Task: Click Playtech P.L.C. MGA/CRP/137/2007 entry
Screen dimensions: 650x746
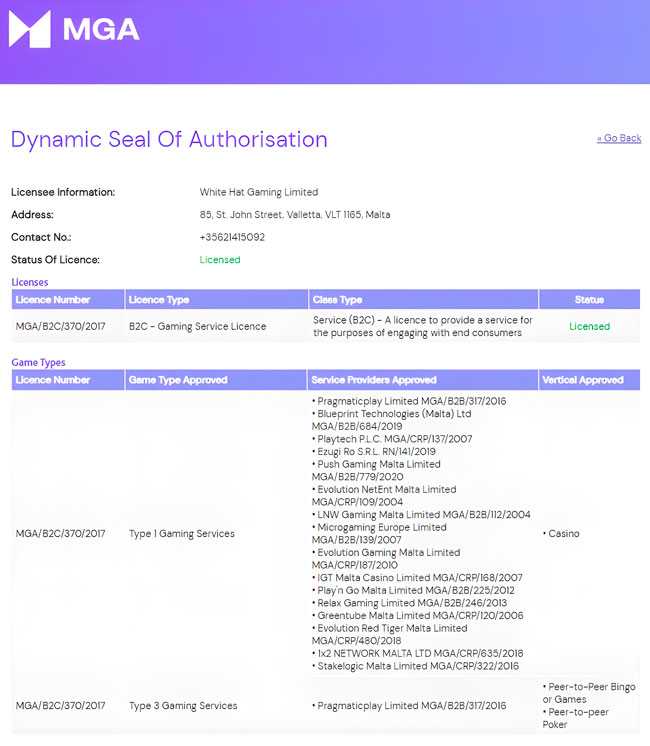Action: [392, 439]
